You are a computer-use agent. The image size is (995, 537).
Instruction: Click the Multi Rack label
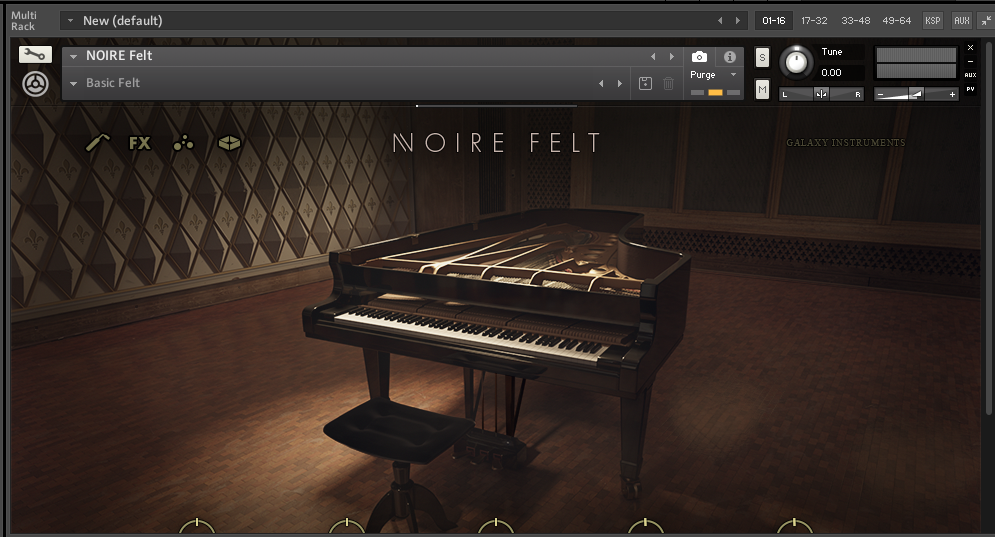pyautogui.click(x=23, y=20)
